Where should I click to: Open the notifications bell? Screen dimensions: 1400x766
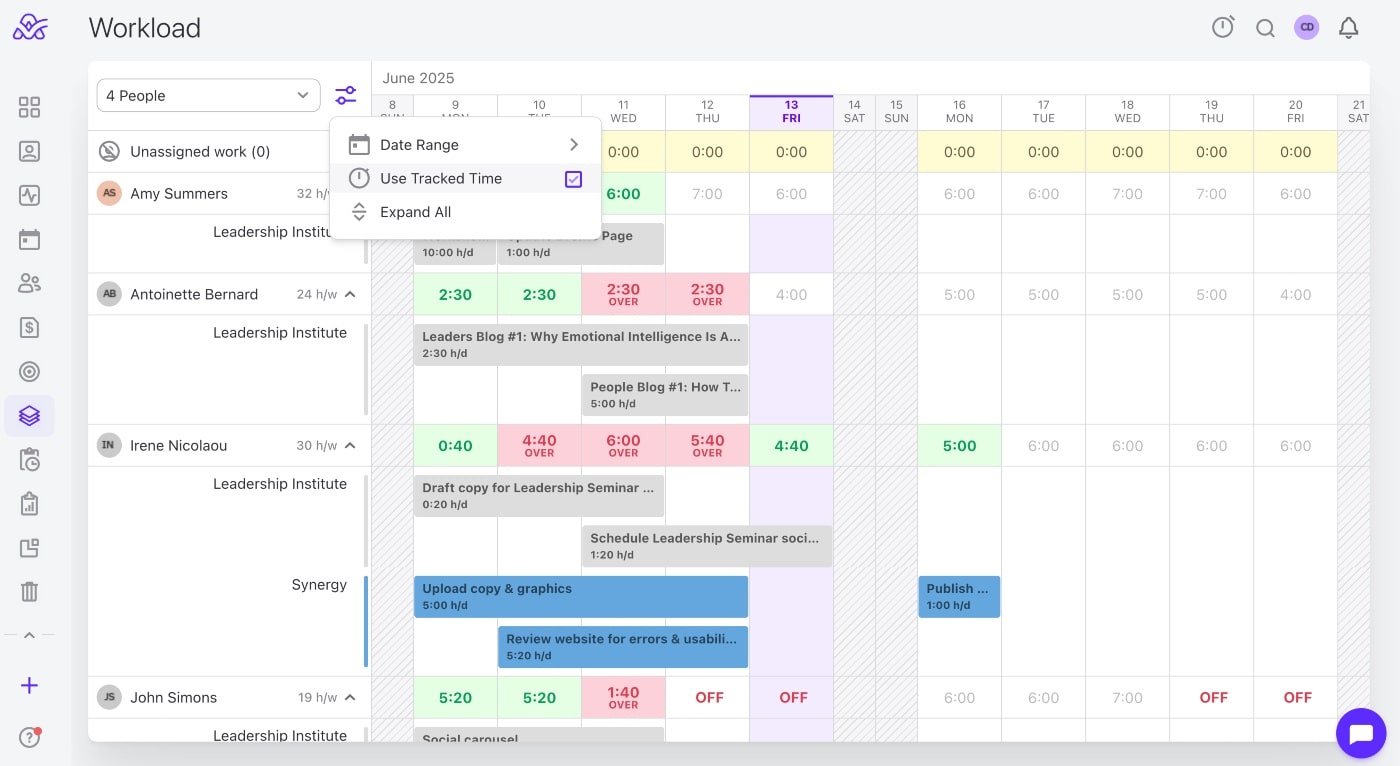pyautogui.click(x=1348, y=28)
